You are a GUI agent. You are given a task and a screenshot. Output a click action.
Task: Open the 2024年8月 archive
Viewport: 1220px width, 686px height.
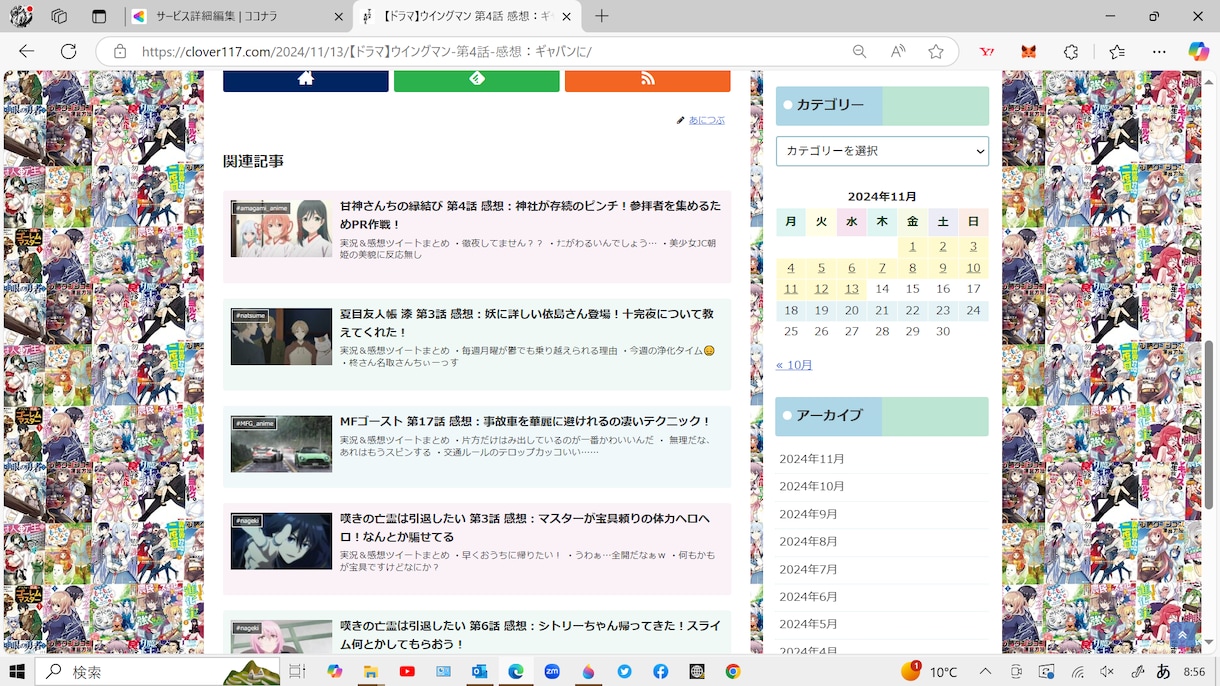coord(808,541)
